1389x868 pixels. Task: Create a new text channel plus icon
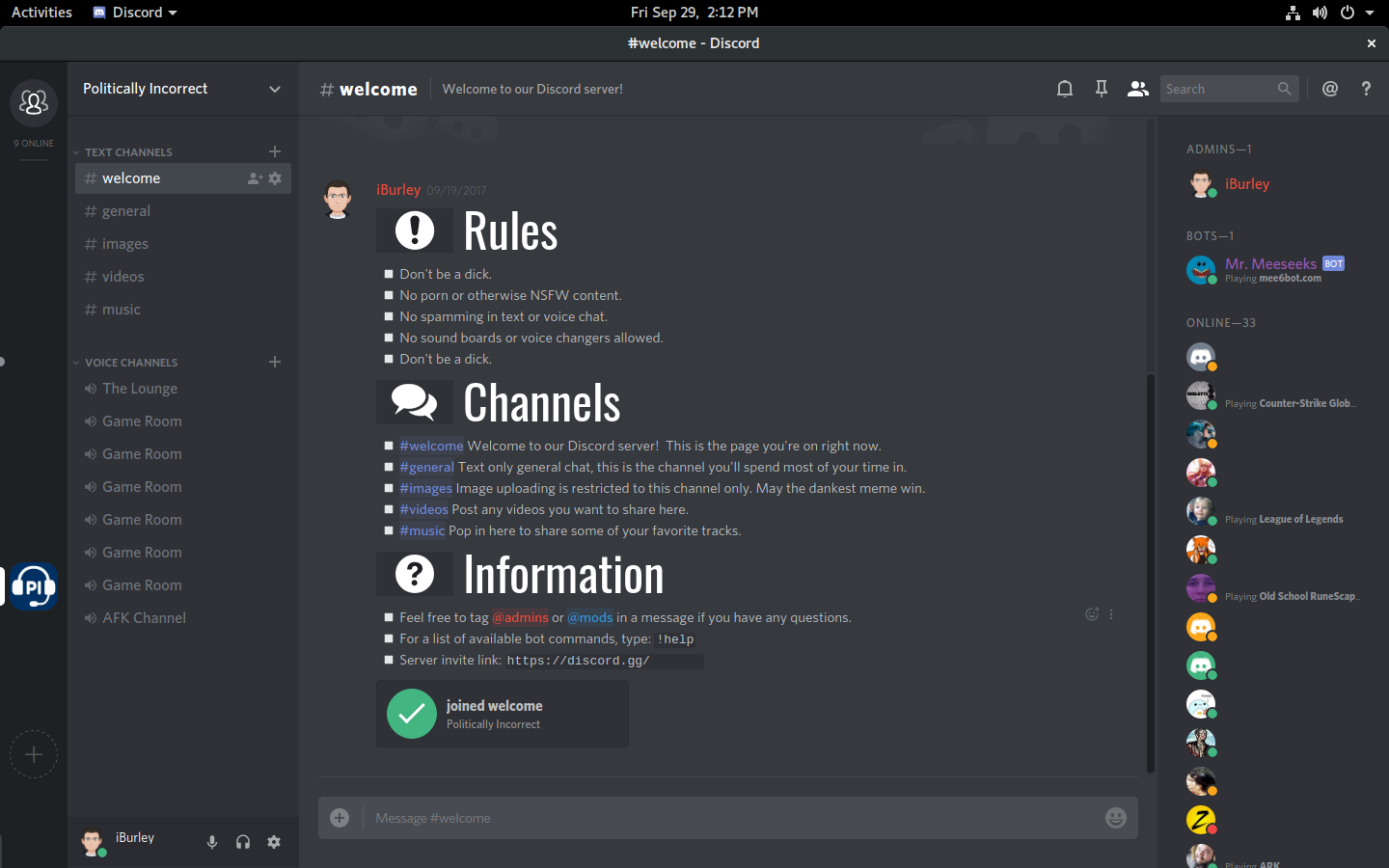275,151
